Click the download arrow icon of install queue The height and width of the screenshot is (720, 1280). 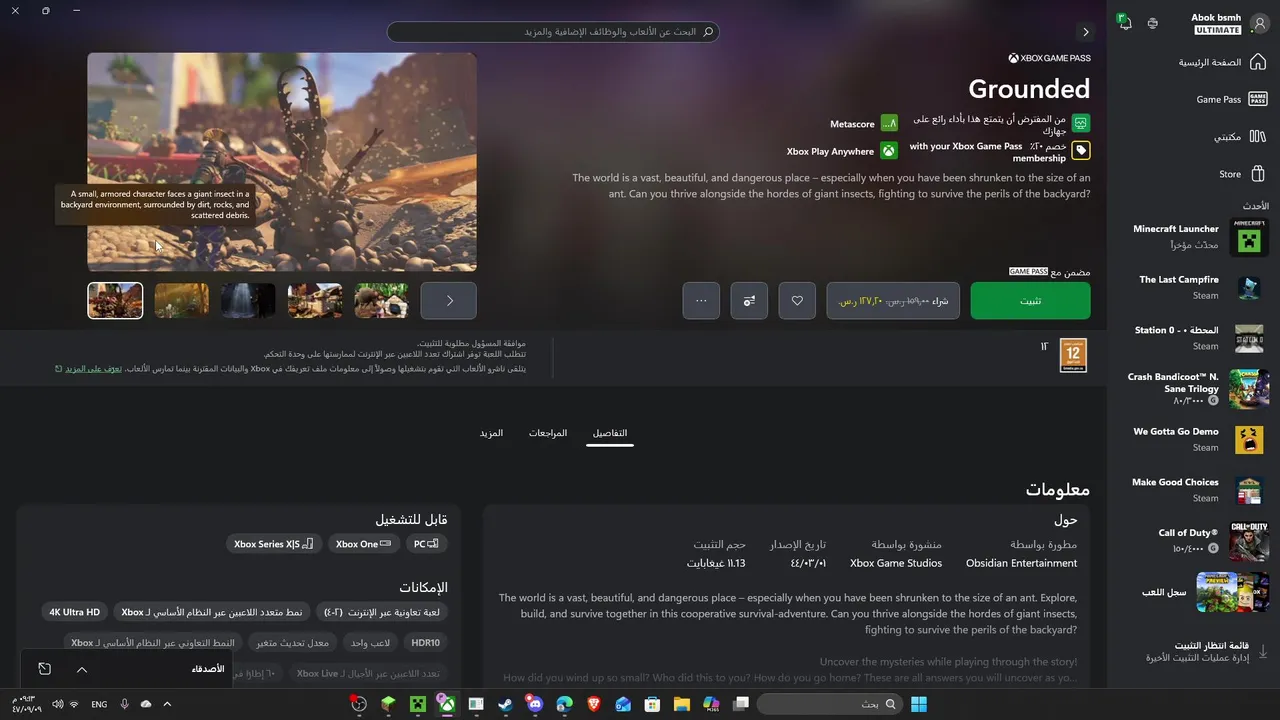click(x=1263, y=651)
